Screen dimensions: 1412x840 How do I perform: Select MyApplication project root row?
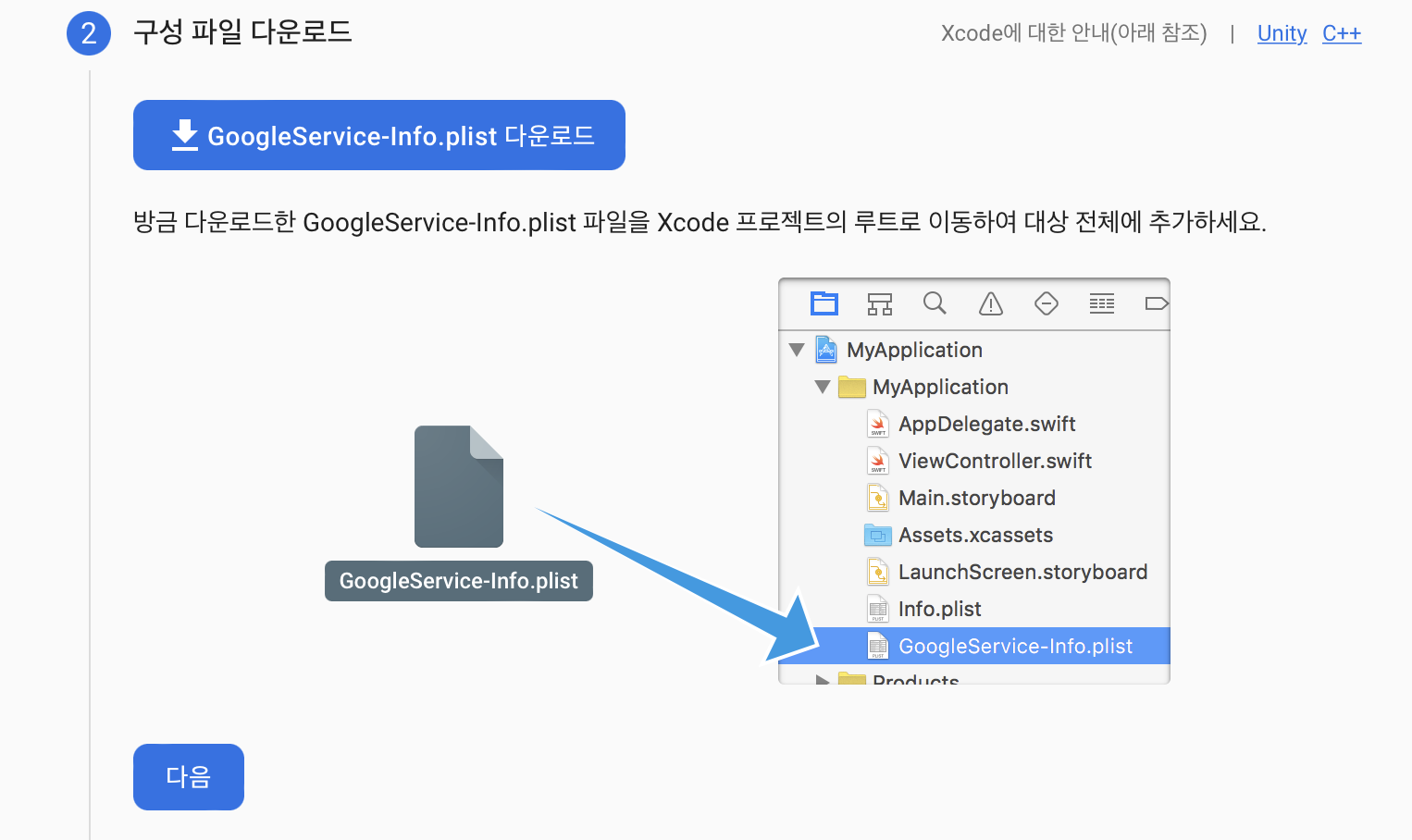[975, 350]
